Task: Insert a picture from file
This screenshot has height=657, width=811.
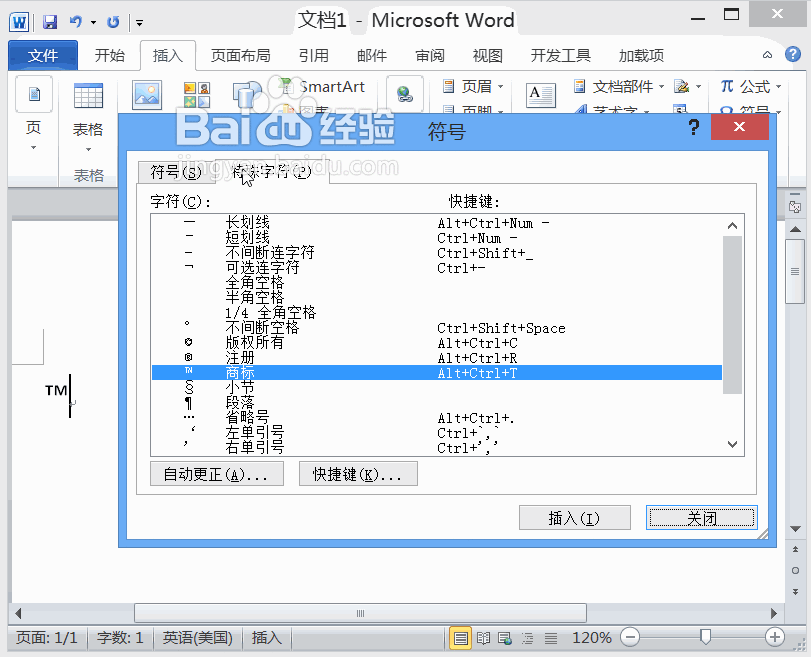Action: pos(145,94)
